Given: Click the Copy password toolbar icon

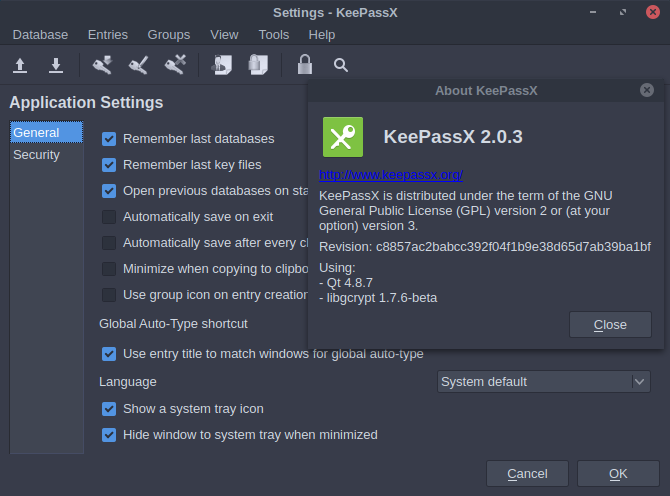Looking at the screenshot, I should [x=259, y=66].
